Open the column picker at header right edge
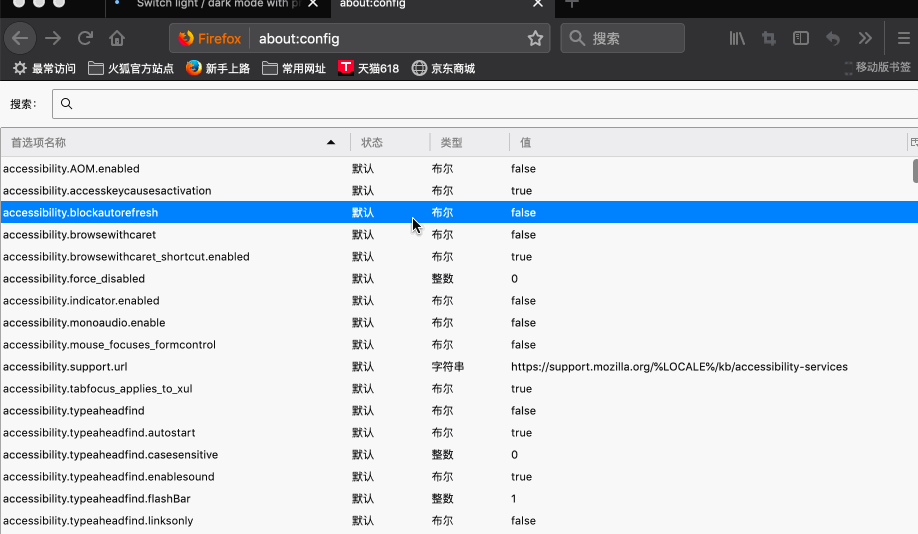 pos(912,142)
